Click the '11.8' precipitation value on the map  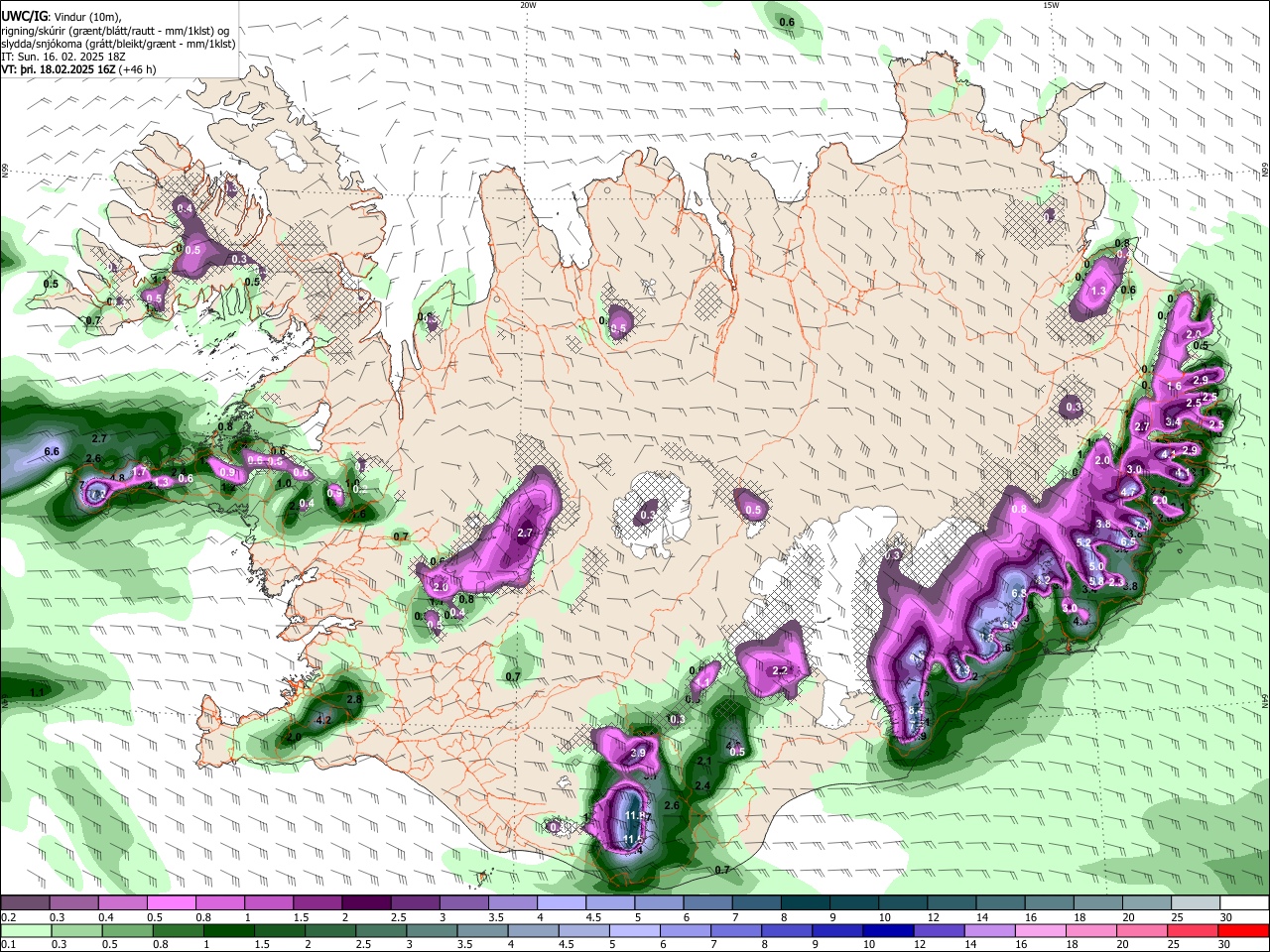pos(637,816)
